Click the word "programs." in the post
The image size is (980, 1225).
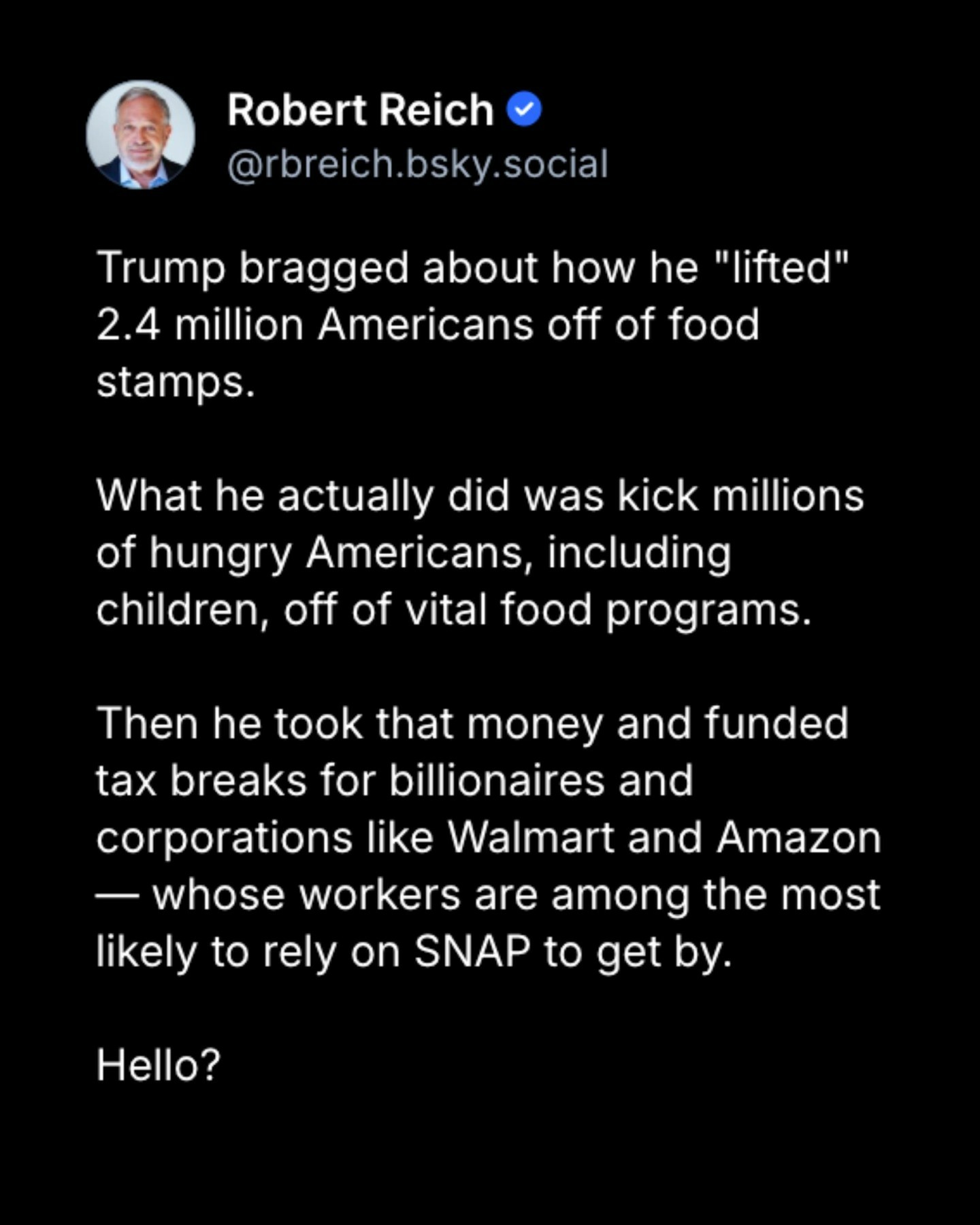pos(708,610)
